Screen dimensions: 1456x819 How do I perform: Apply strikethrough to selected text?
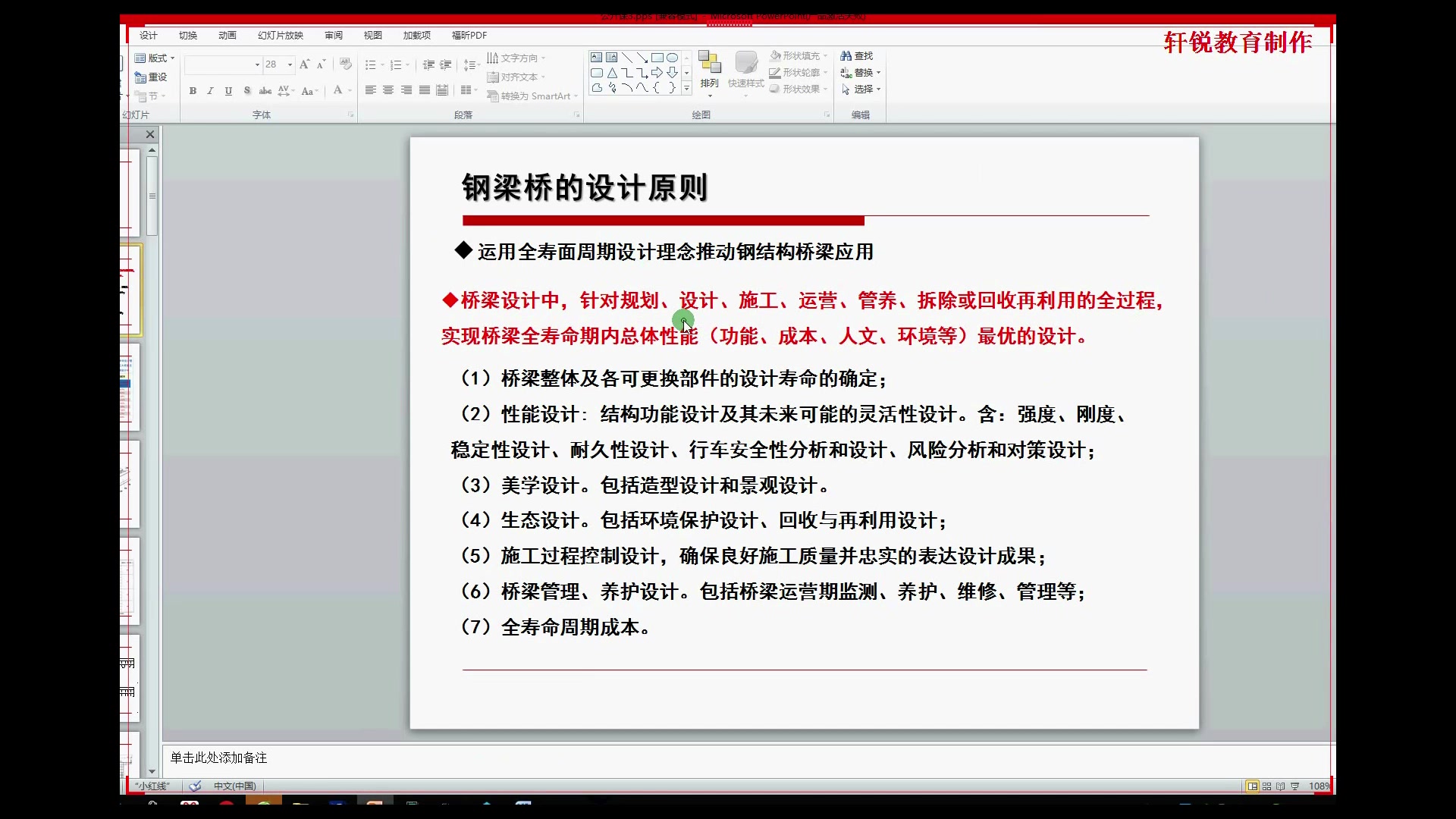click(265, 91)
